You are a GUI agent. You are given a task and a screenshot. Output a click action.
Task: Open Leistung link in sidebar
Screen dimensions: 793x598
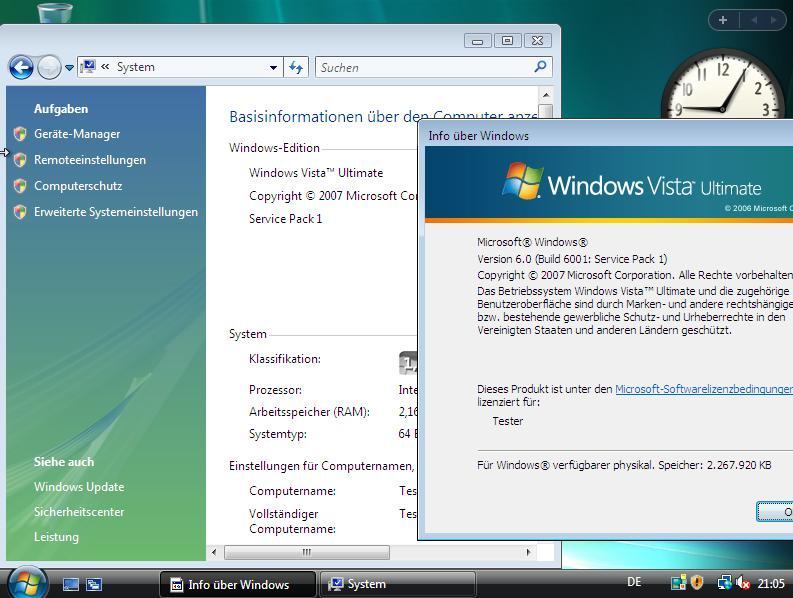coord(56,537)
